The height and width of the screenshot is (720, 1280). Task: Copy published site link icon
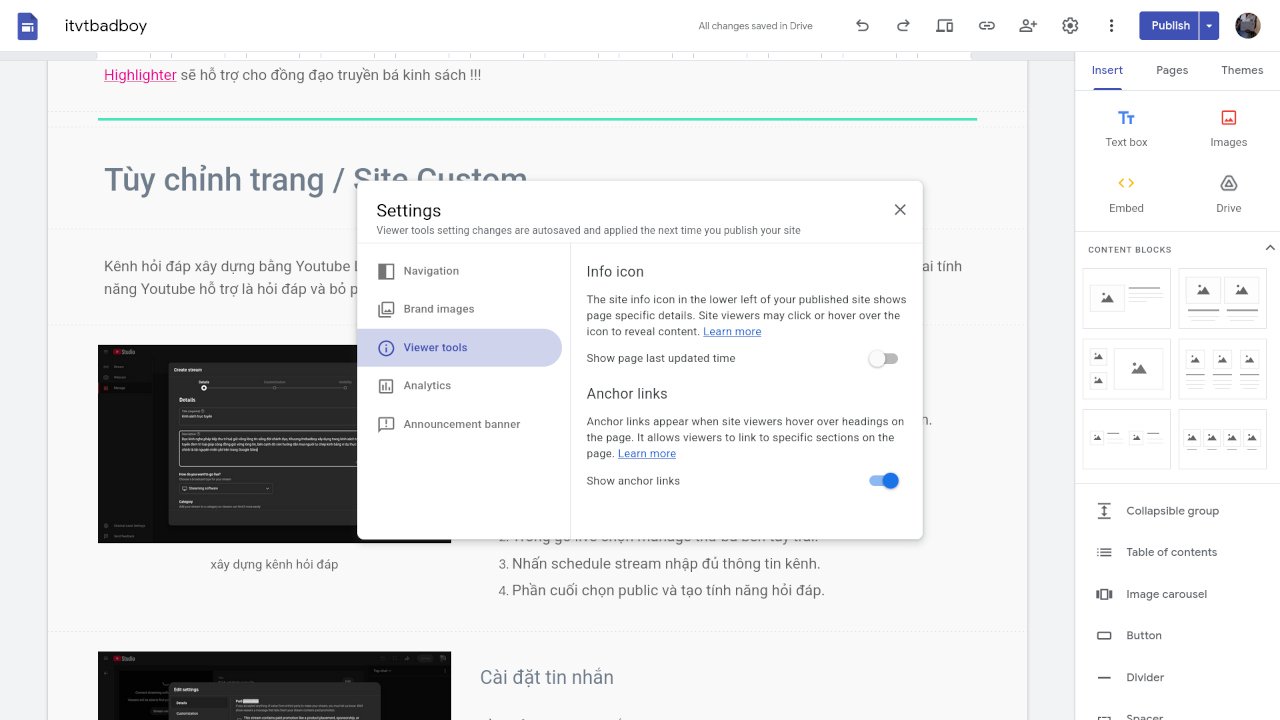[x=986, y=26]
